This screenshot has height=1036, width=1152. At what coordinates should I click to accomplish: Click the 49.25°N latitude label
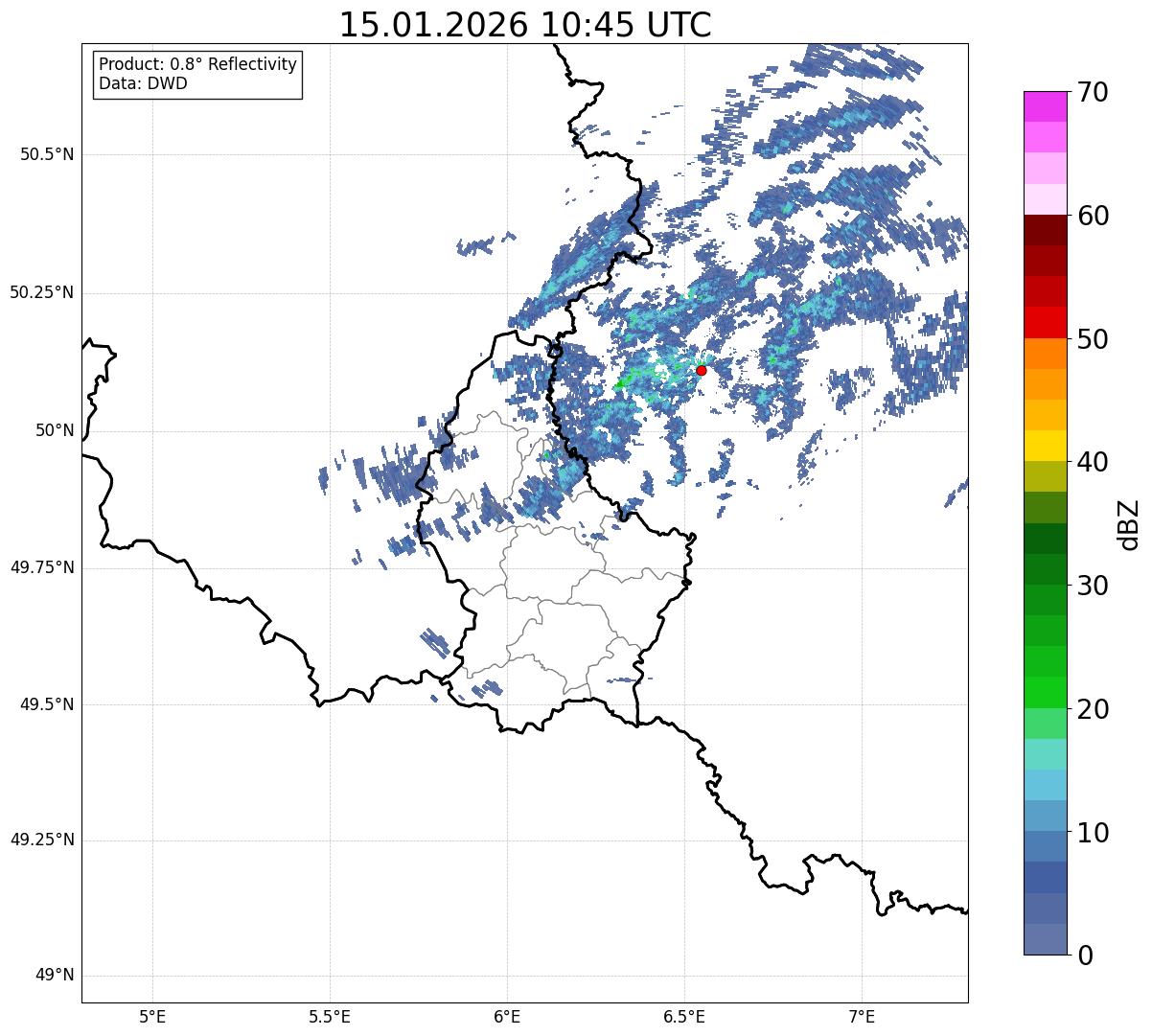coord(42,840)
